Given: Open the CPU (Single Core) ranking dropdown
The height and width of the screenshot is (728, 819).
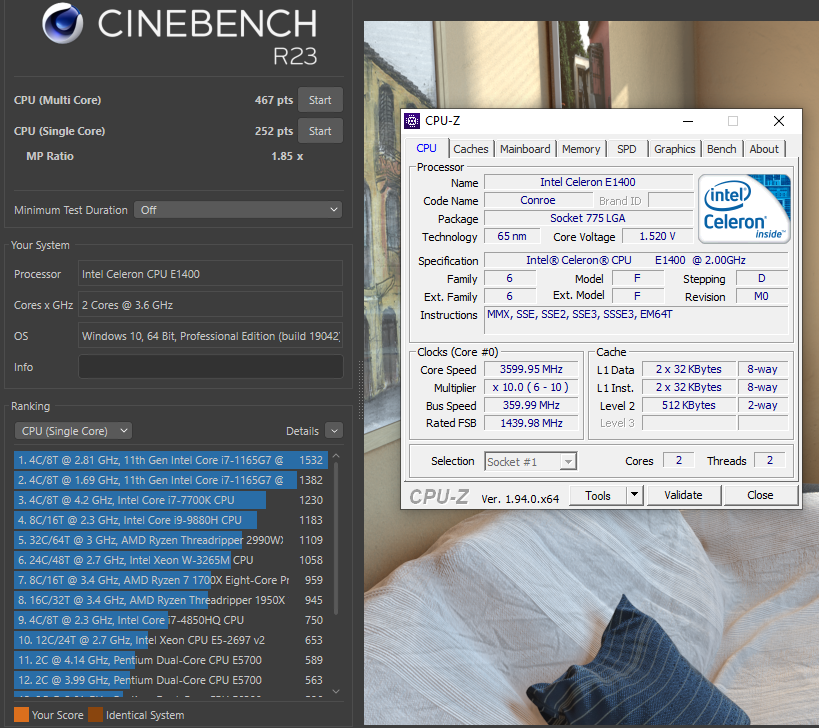Looking at the screenshot, I should (72, 430).
